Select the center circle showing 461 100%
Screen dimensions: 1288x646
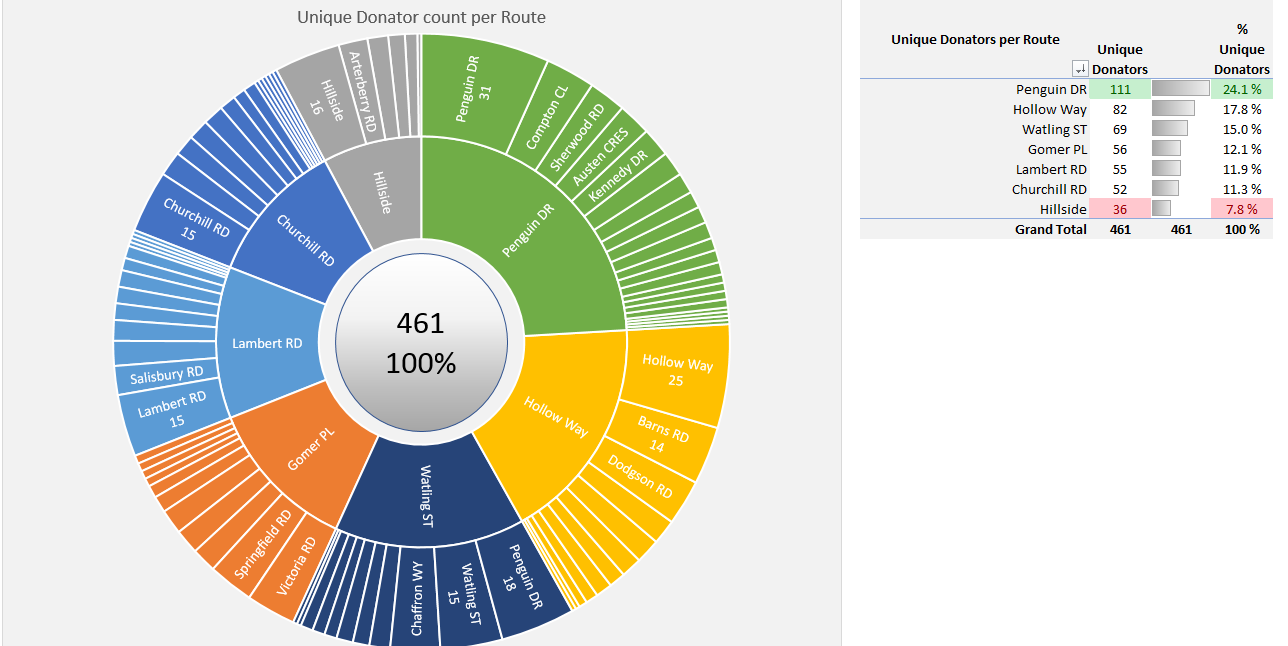click(421, 340)
